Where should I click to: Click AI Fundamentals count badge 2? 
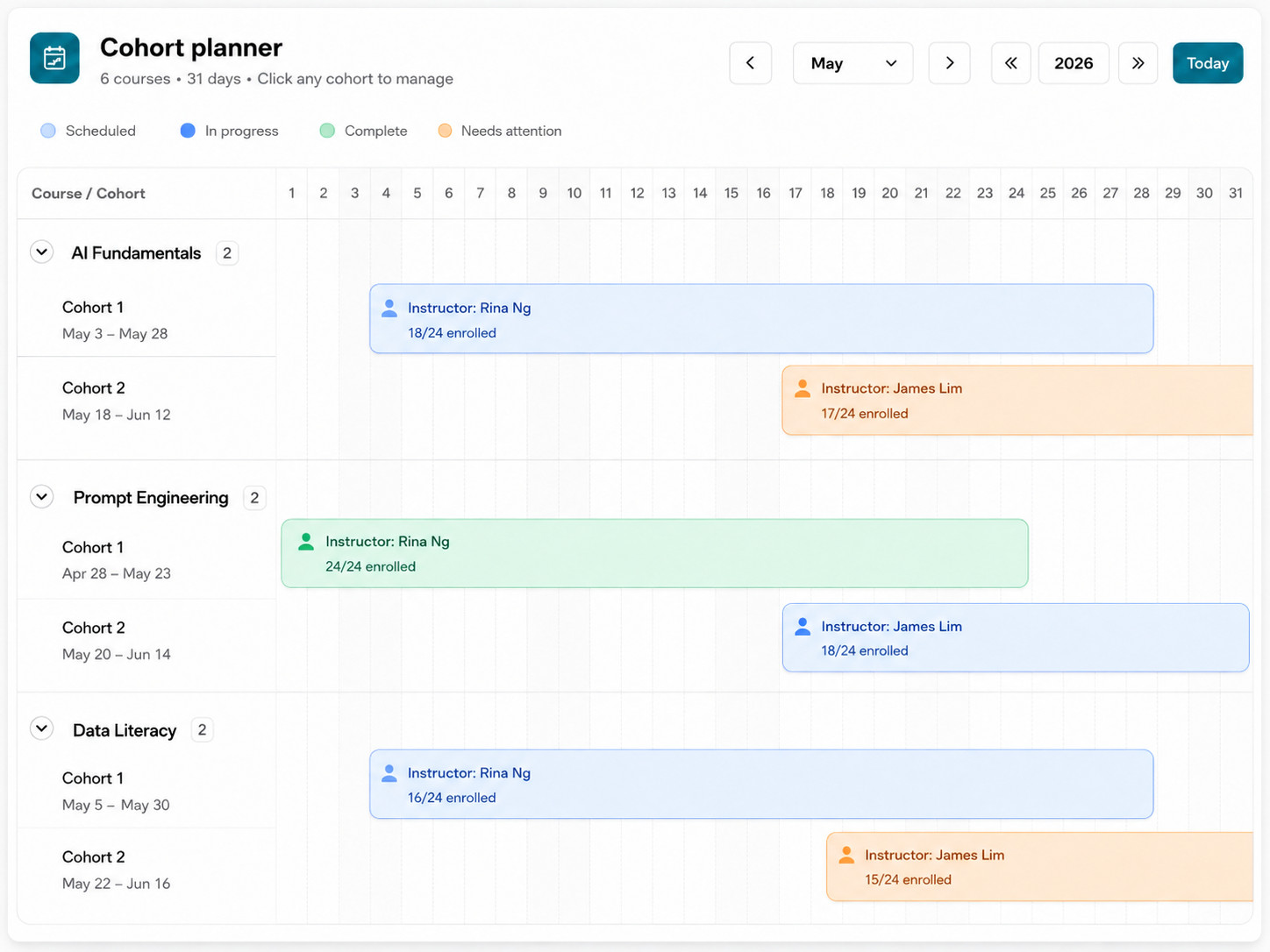point(227,253)
